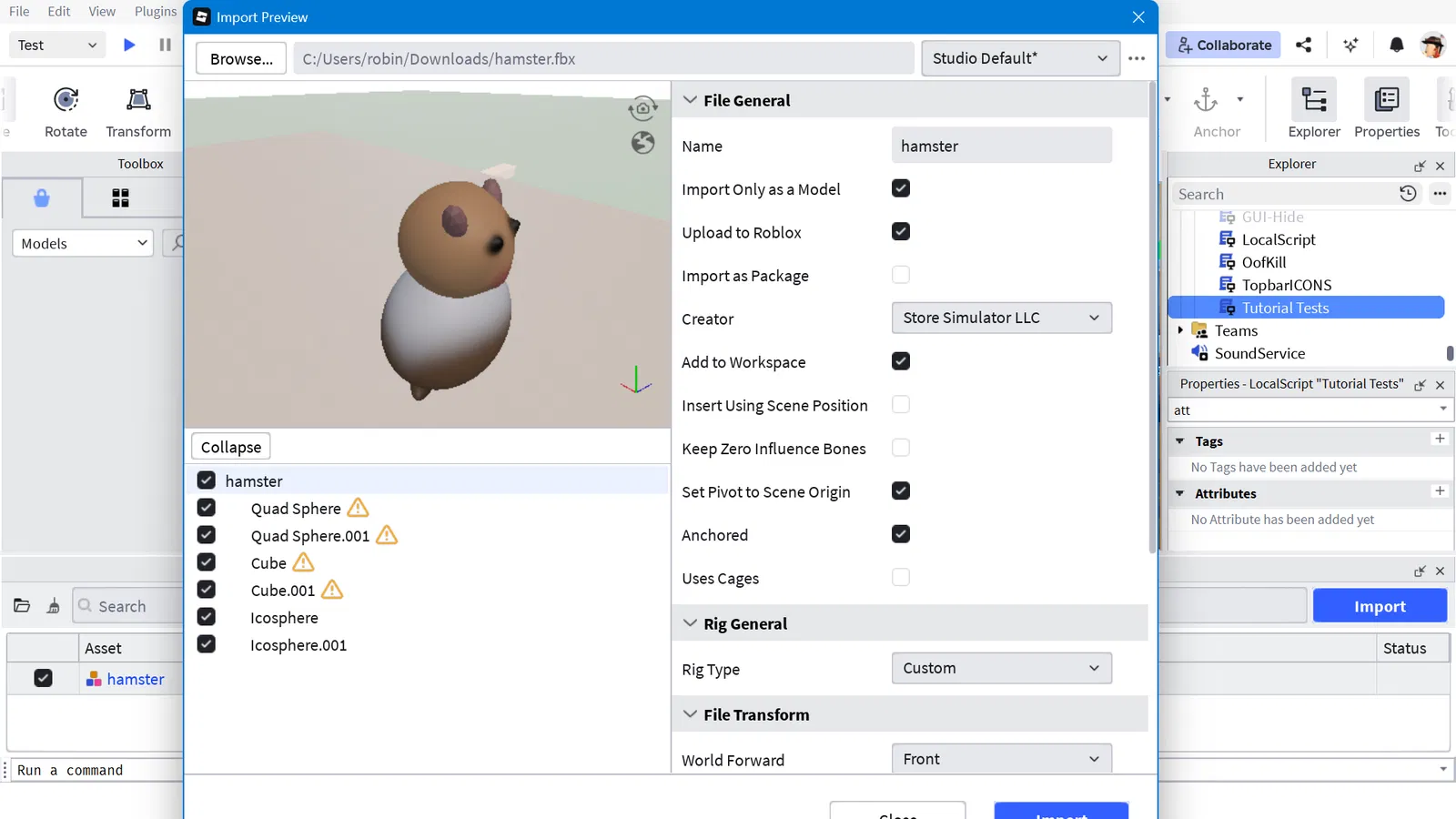Image resolution: width=1456 pixels, height=819 pixels.
Task: Open the Toolbox inventory grid tab
Action: [x=120, y=198]
